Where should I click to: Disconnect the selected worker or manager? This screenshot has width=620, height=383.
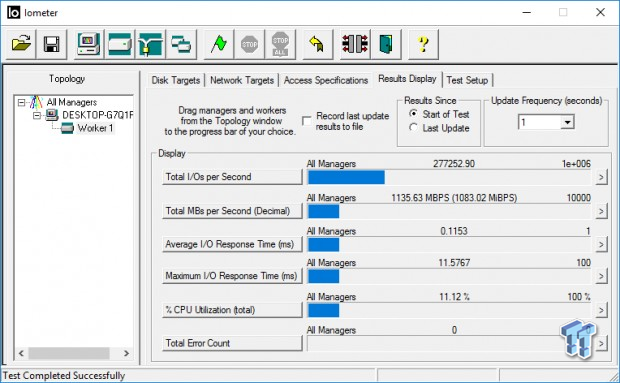tap(355, 44)
